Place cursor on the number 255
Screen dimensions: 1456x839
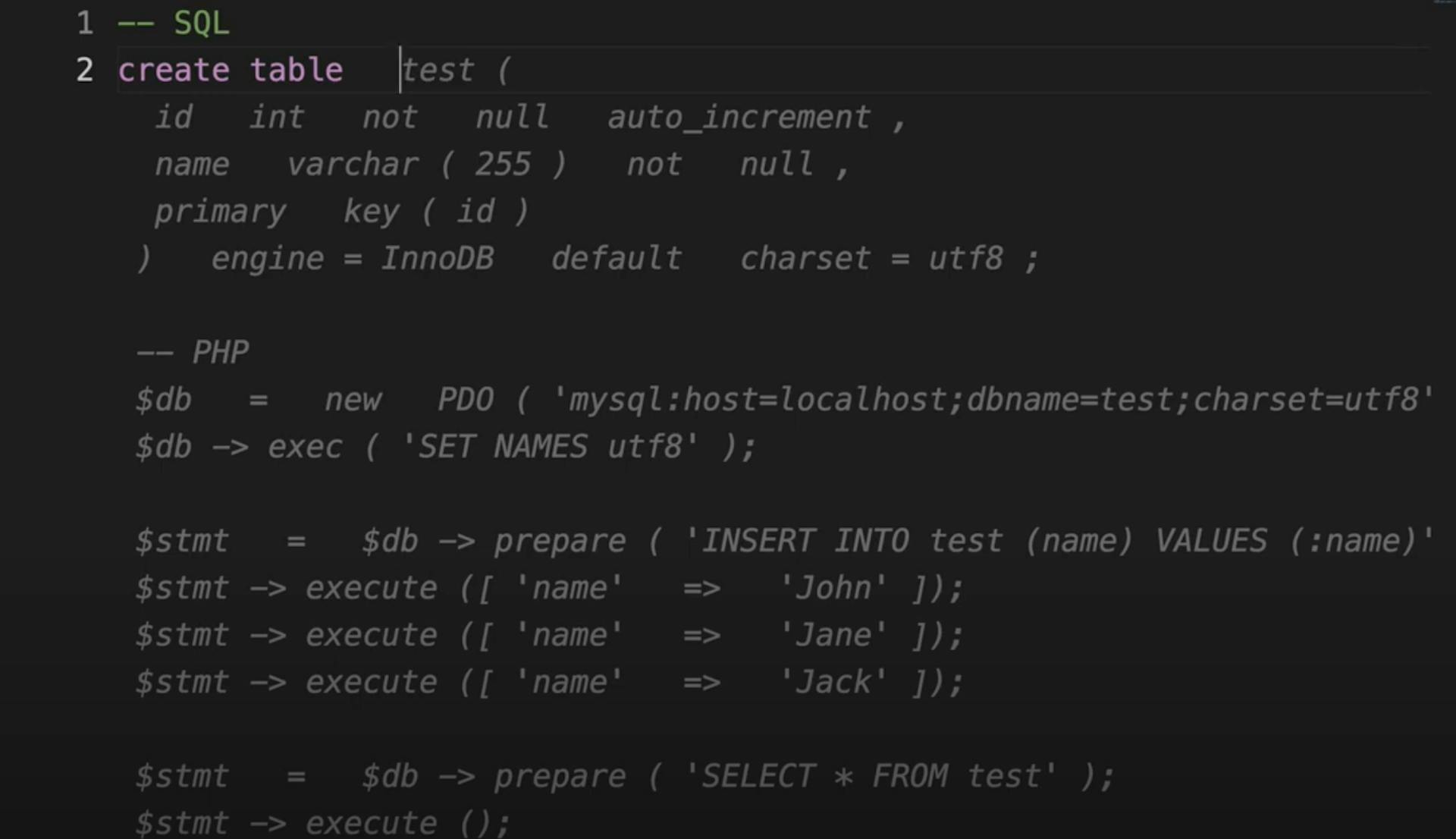pyautogui.click(x=503, y=165)
